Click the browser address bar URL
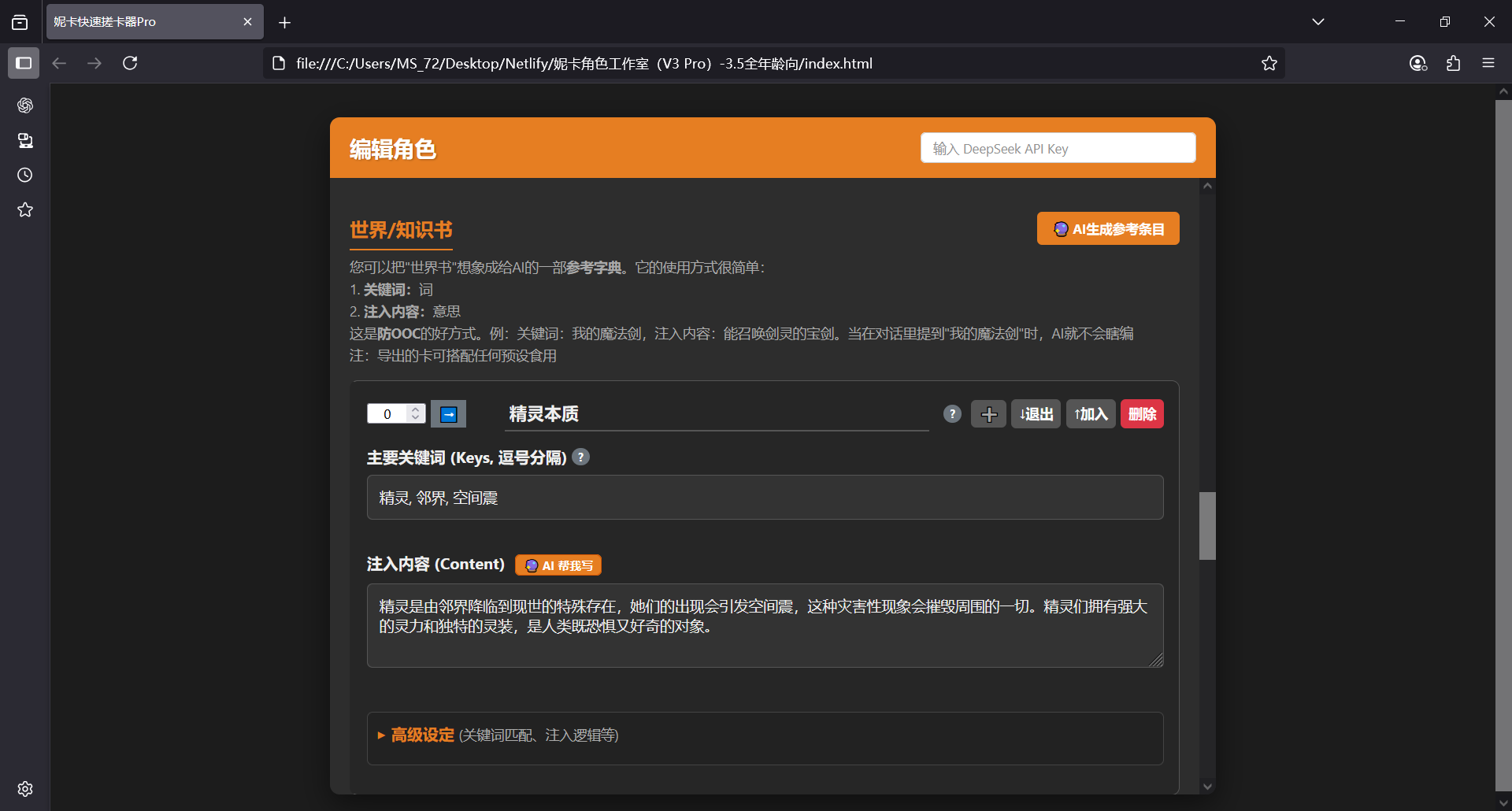The image size is (1512, 811). [x=584, y=63]
